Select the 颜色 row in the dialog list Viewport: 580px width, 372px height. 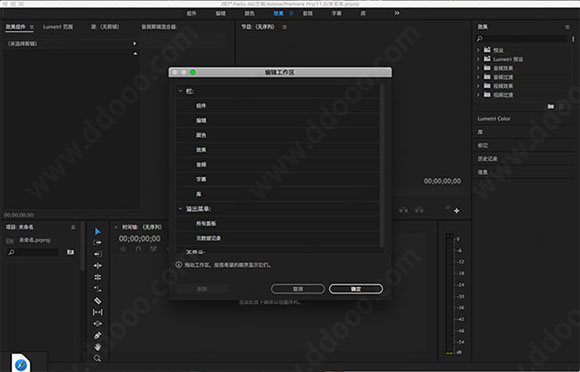point(277,135)
